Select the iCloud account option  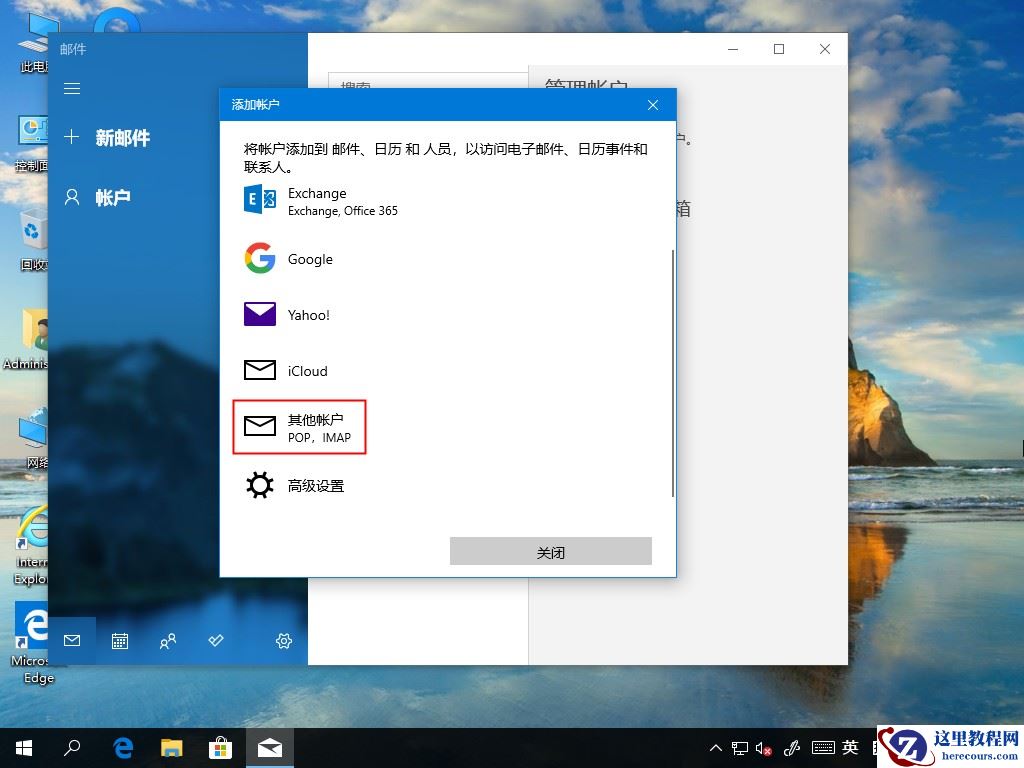(307, 371)
